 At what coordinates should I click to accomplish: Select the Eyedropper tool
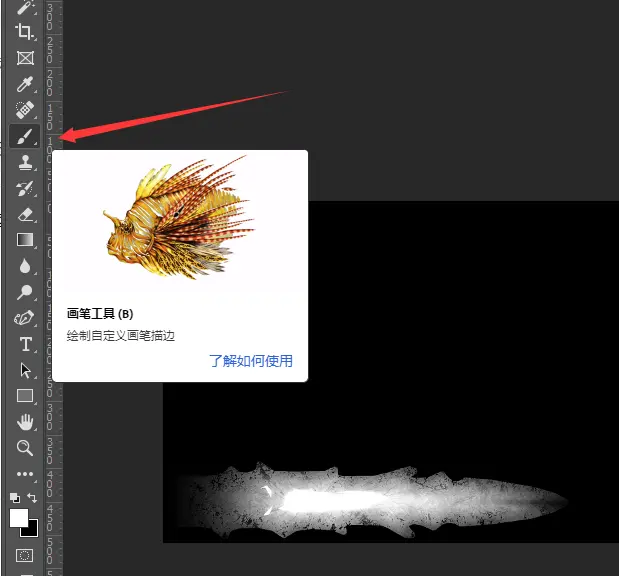(24, 84)
